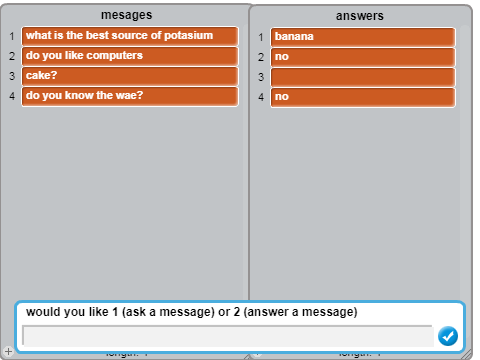Click the 'mesages' list title
Image resolution: width=480 pixels, height=360 pixels.
coord(127,15)
